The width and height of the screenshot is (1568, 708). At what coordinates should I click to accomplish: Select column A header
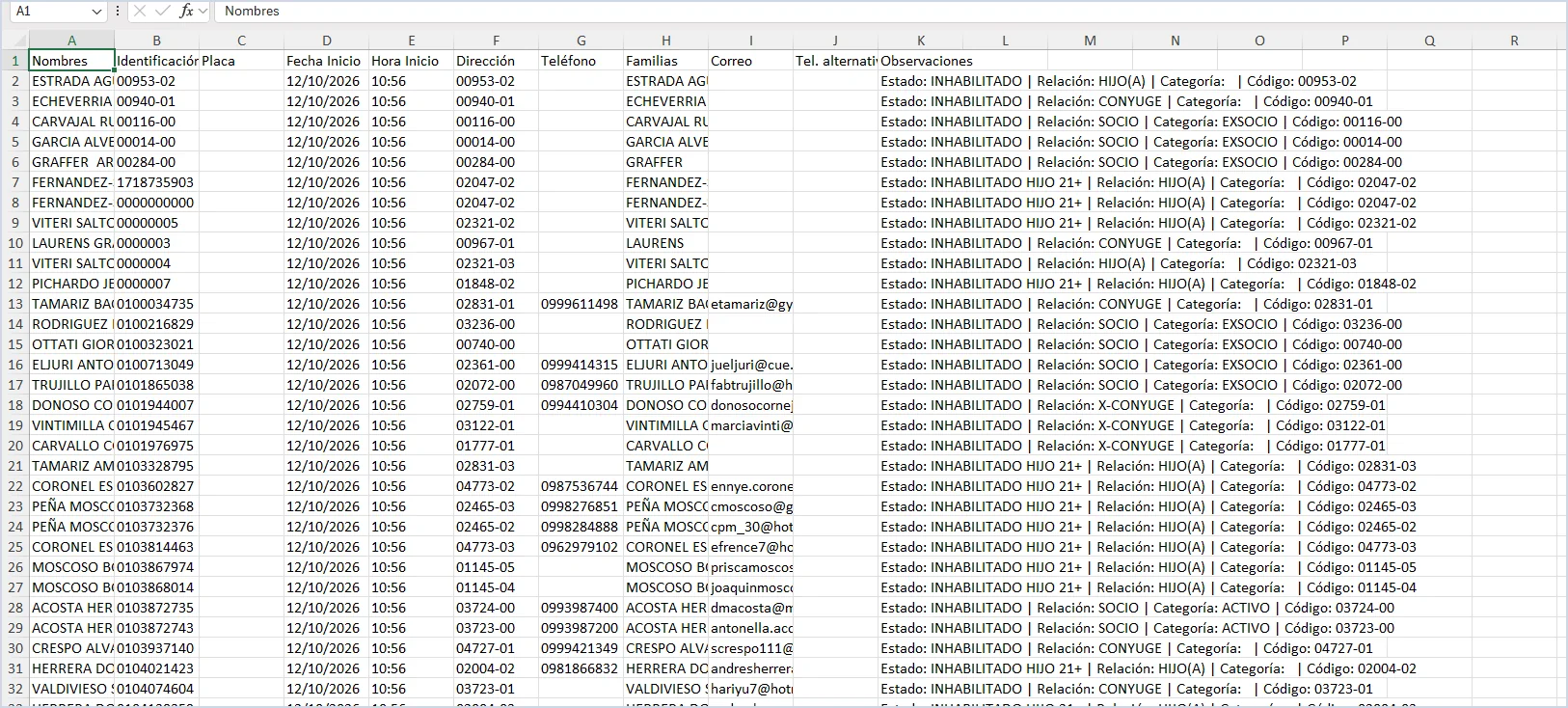(x=71, y=41)
